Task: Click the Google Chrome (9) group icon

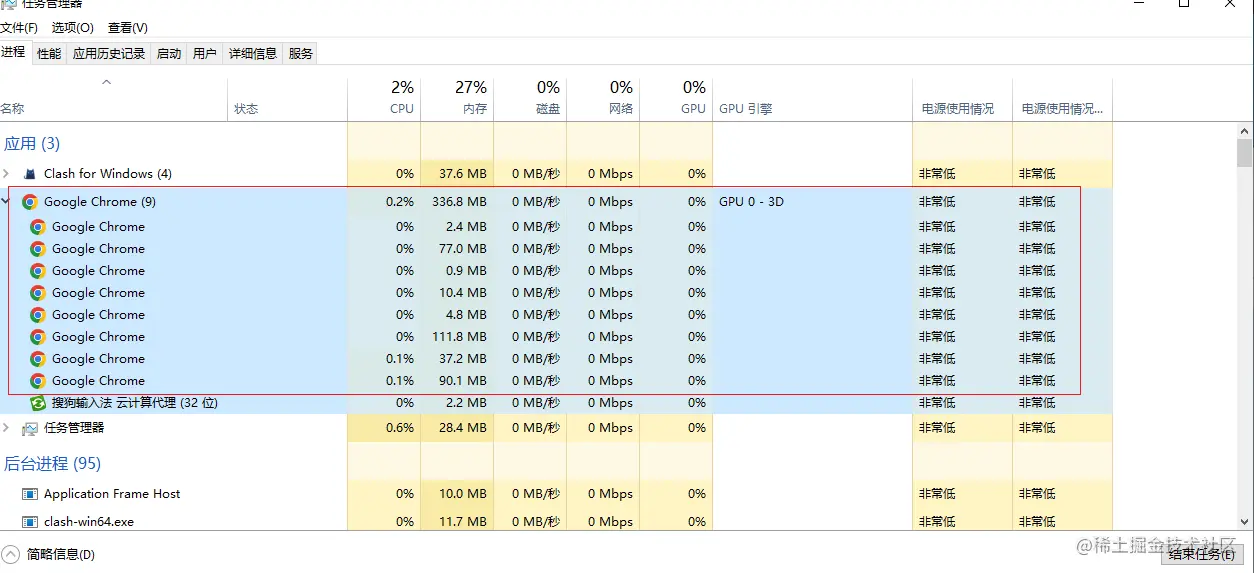Action: (30, 202)
